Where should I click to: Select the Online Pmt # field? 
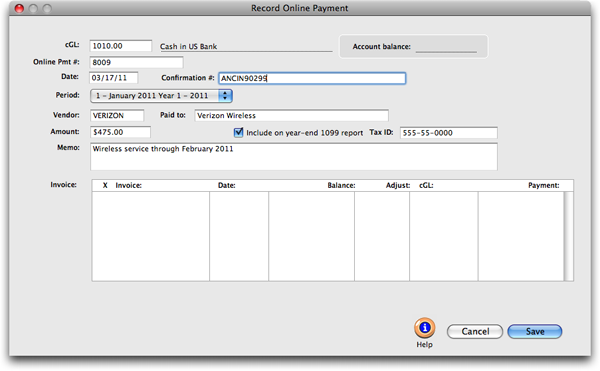pyautogui.click(x=136, y=62)
